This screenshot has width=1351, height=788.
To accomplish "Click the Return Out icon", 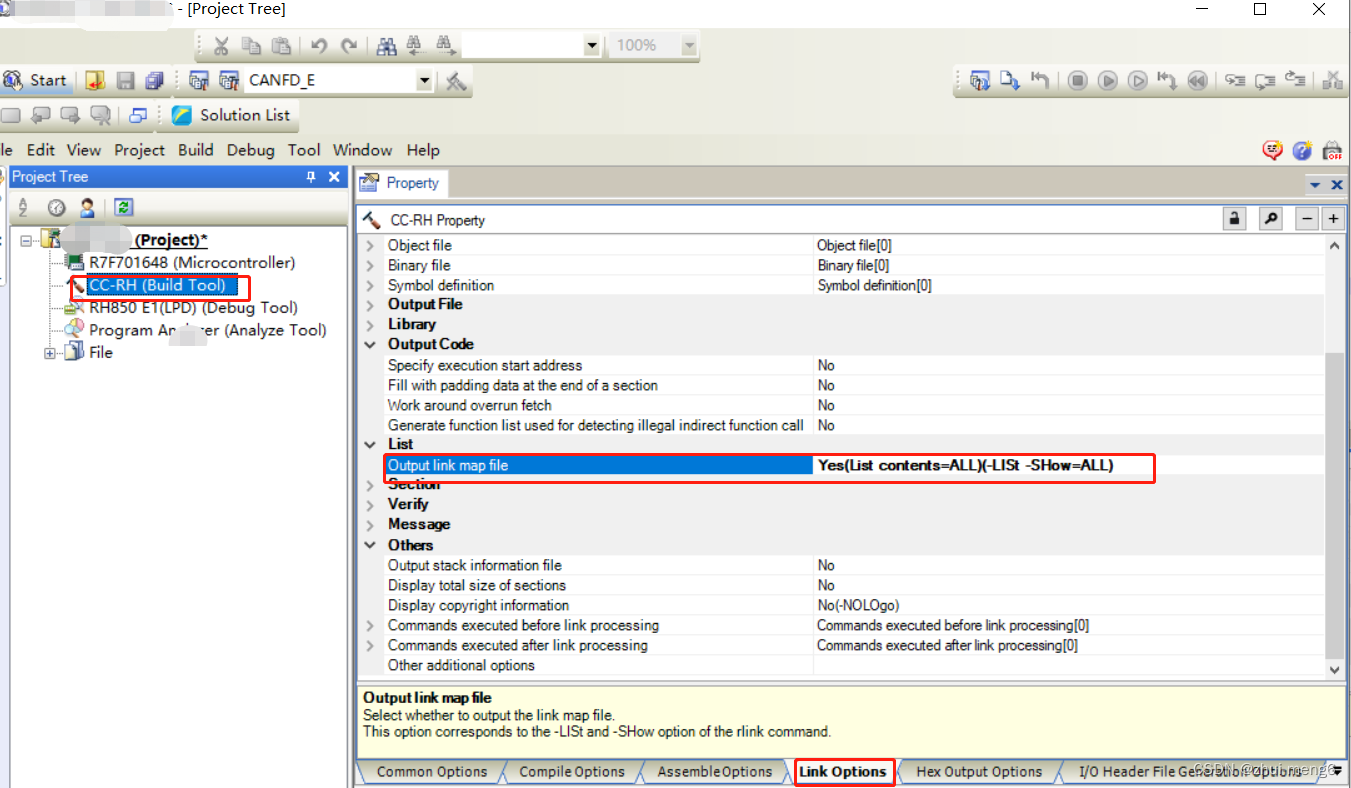I will point(1296,80).
